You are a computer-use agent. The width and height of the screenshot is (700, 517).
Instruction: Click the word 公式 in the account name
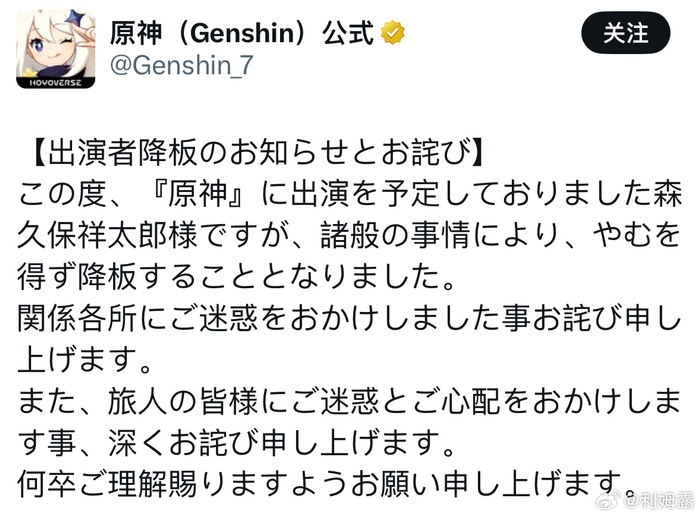tap(345, 33)
